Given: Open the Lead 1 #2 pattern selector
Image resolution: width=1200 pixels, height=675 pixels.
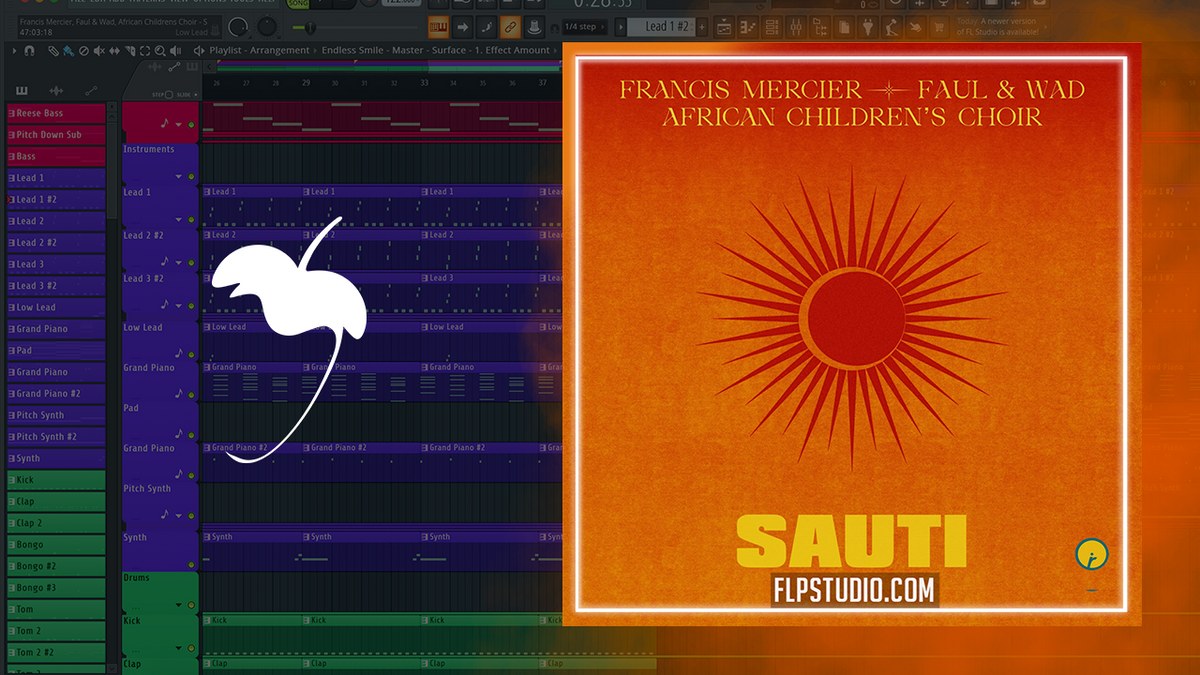Looking at the screenshot, I should point(665,28).
